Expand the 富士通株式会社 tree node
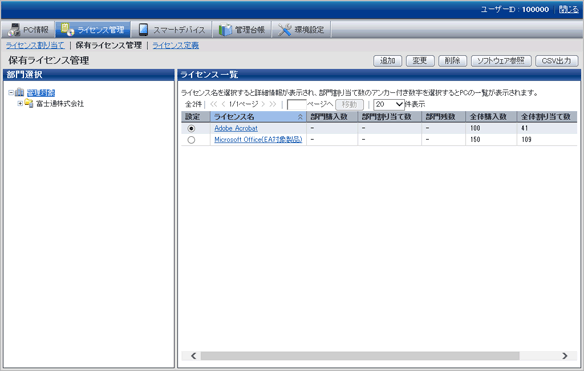 pyautogui.click(x=20, y=104)
